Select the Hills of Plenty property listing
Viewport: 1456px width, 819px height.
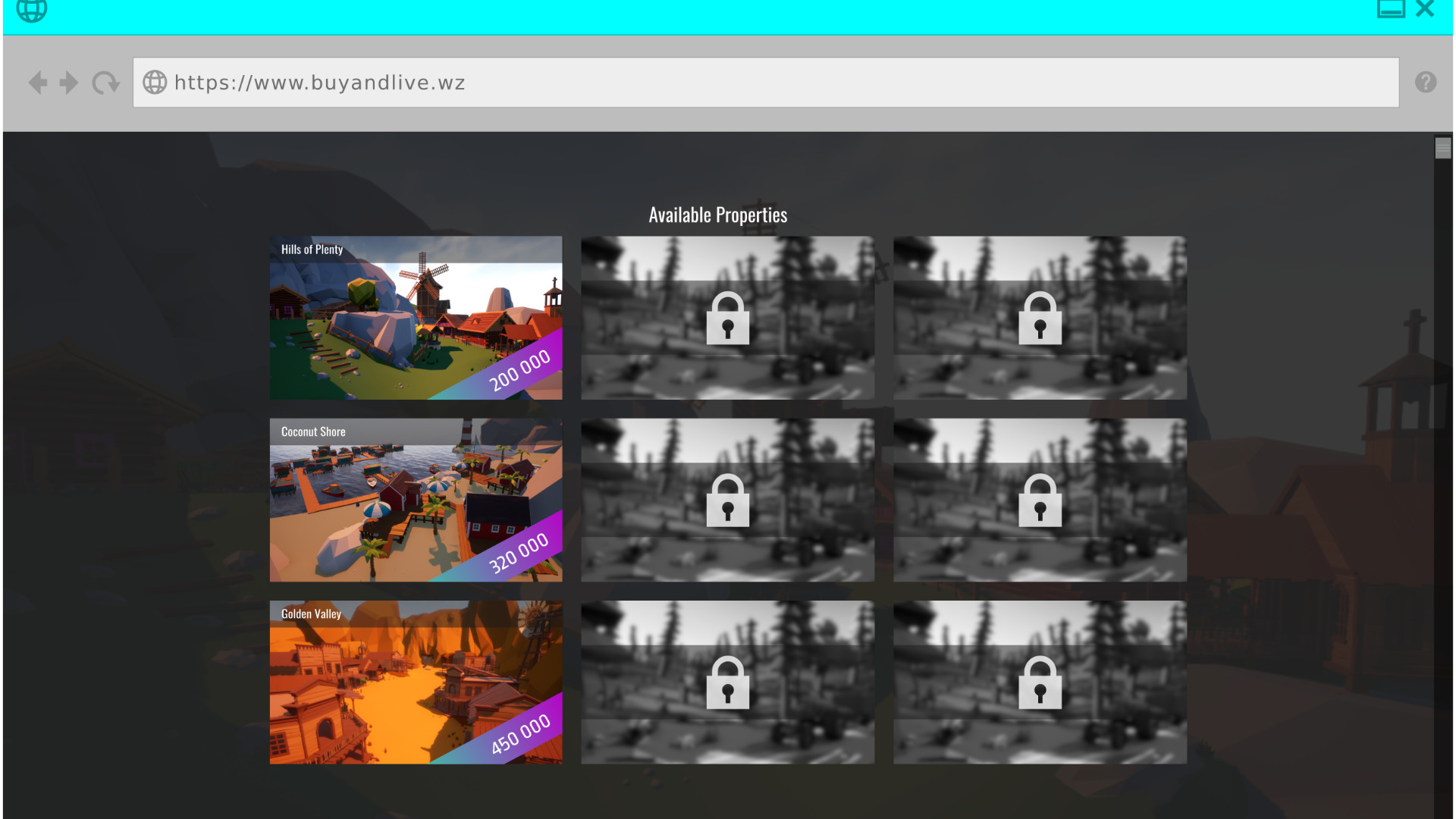416,317
